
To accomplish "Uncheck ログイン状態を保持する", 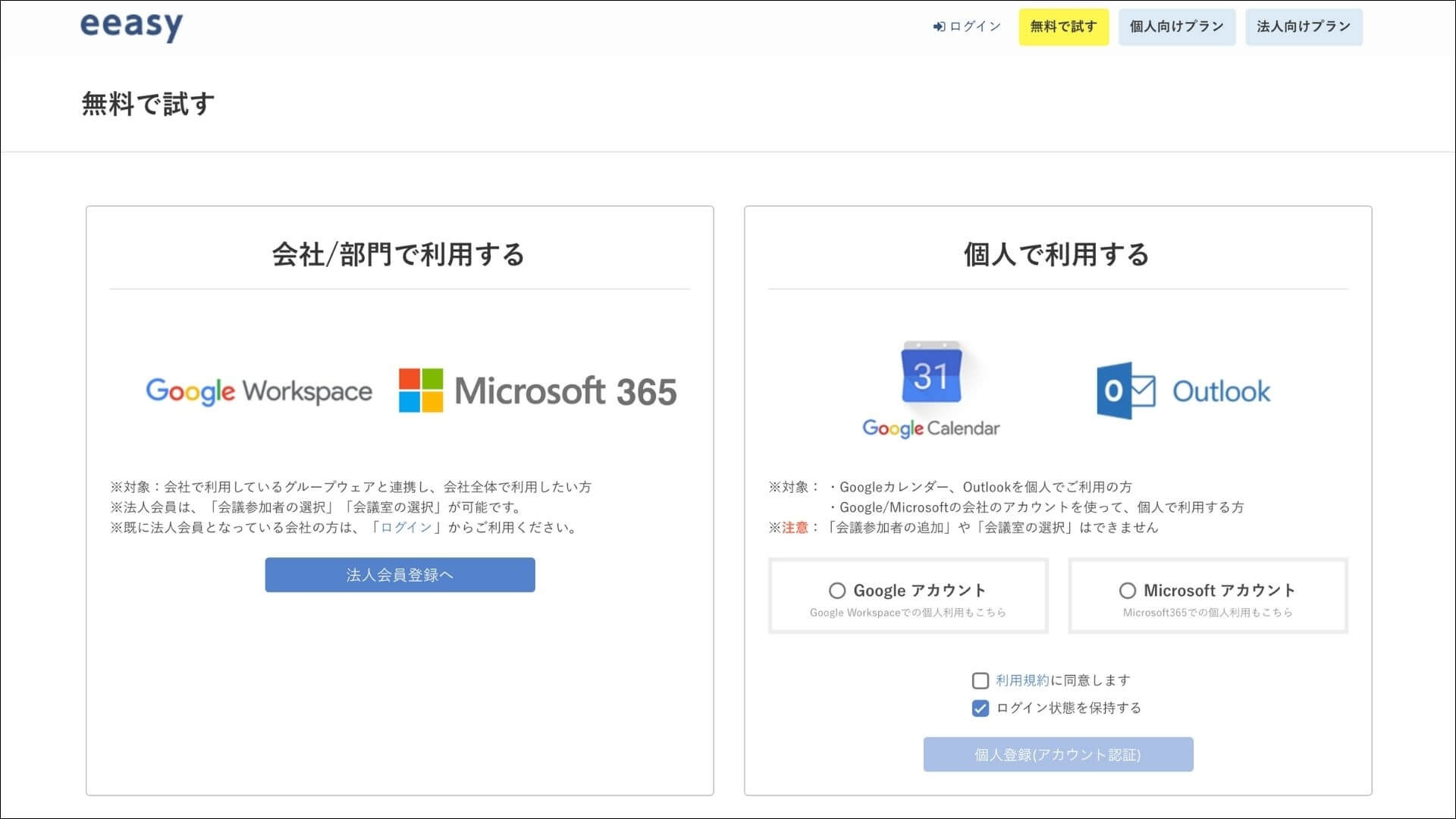I will tap(981, 708).
